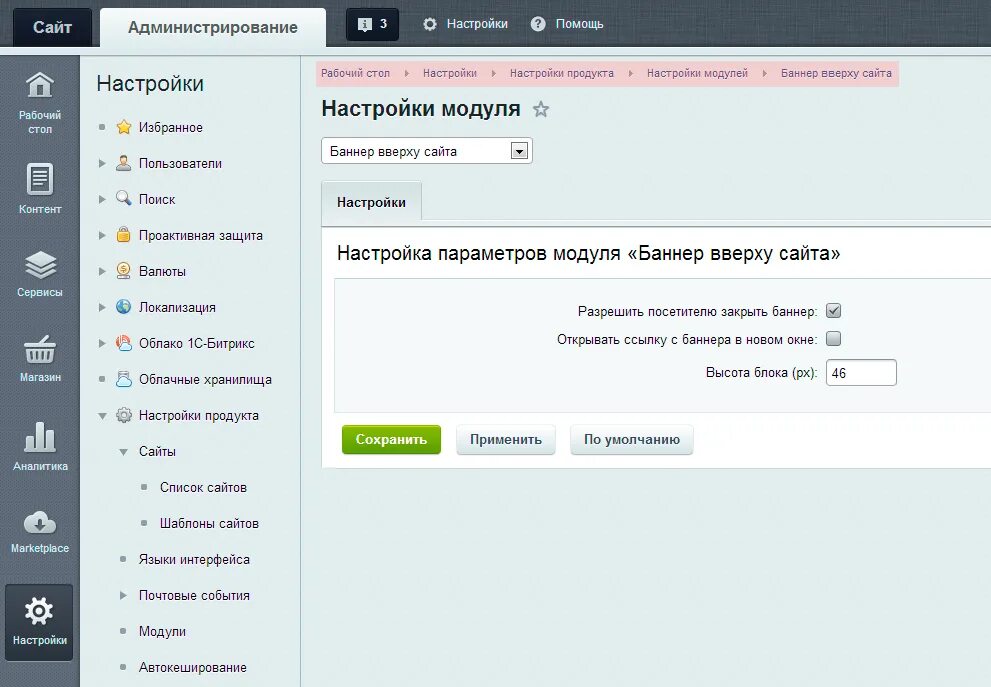Open the Контент document icon in sidebar
Image resolution: width=991 pixels, height=687 pixels.
tap(40, 179)
